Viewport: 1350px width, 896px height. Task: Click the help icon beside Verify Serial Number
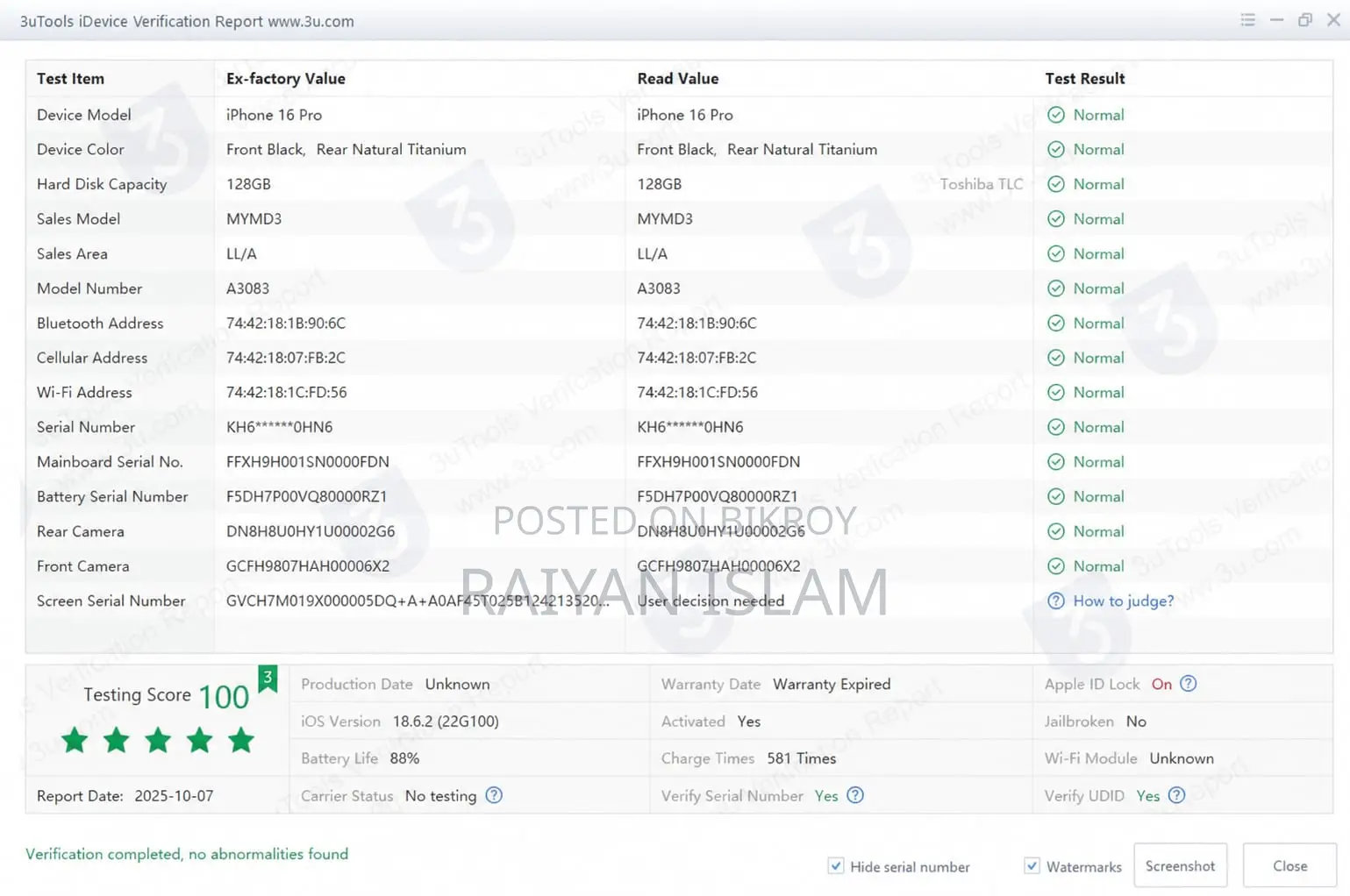pyautogui.click(x=855, y=795)
